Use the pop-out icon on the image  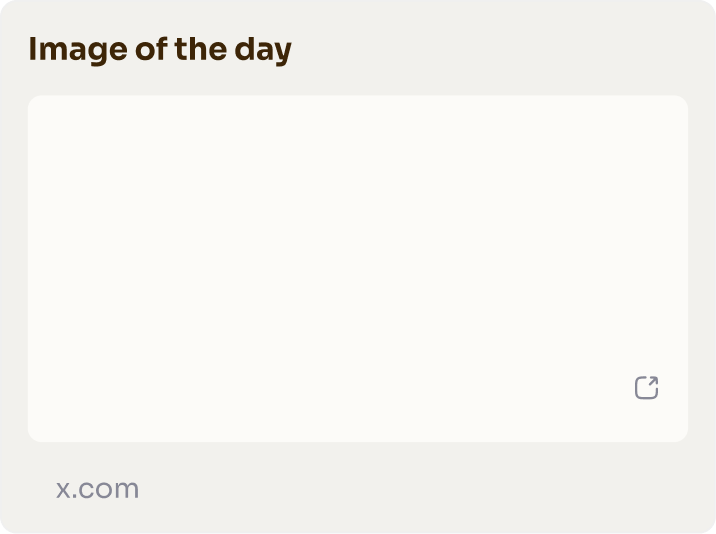(x=646, y=387)
